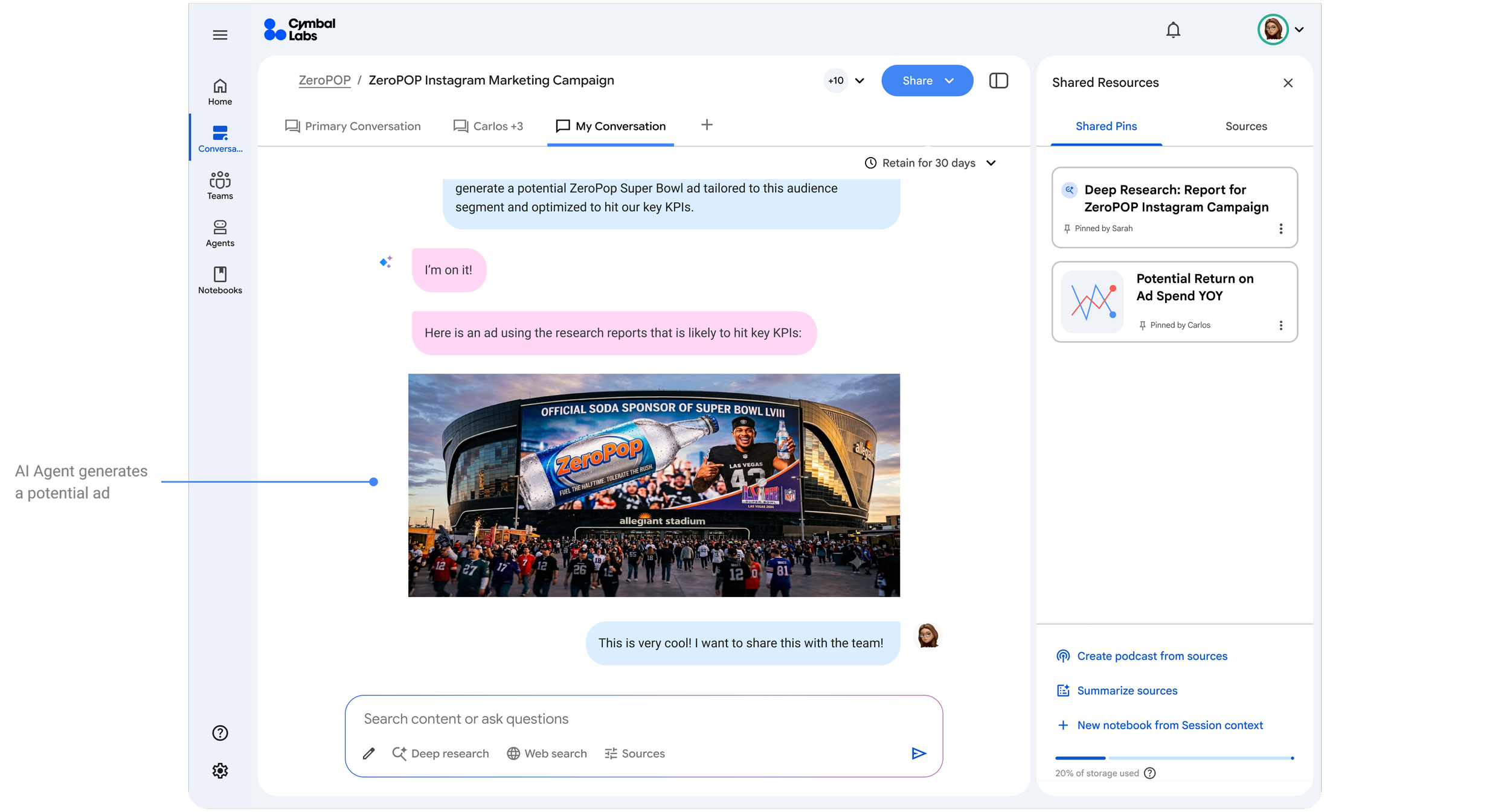Click 'This is very cool!' message bubble
The width and height of the screenshot is (1510, 812).
[x=743, y=644]
